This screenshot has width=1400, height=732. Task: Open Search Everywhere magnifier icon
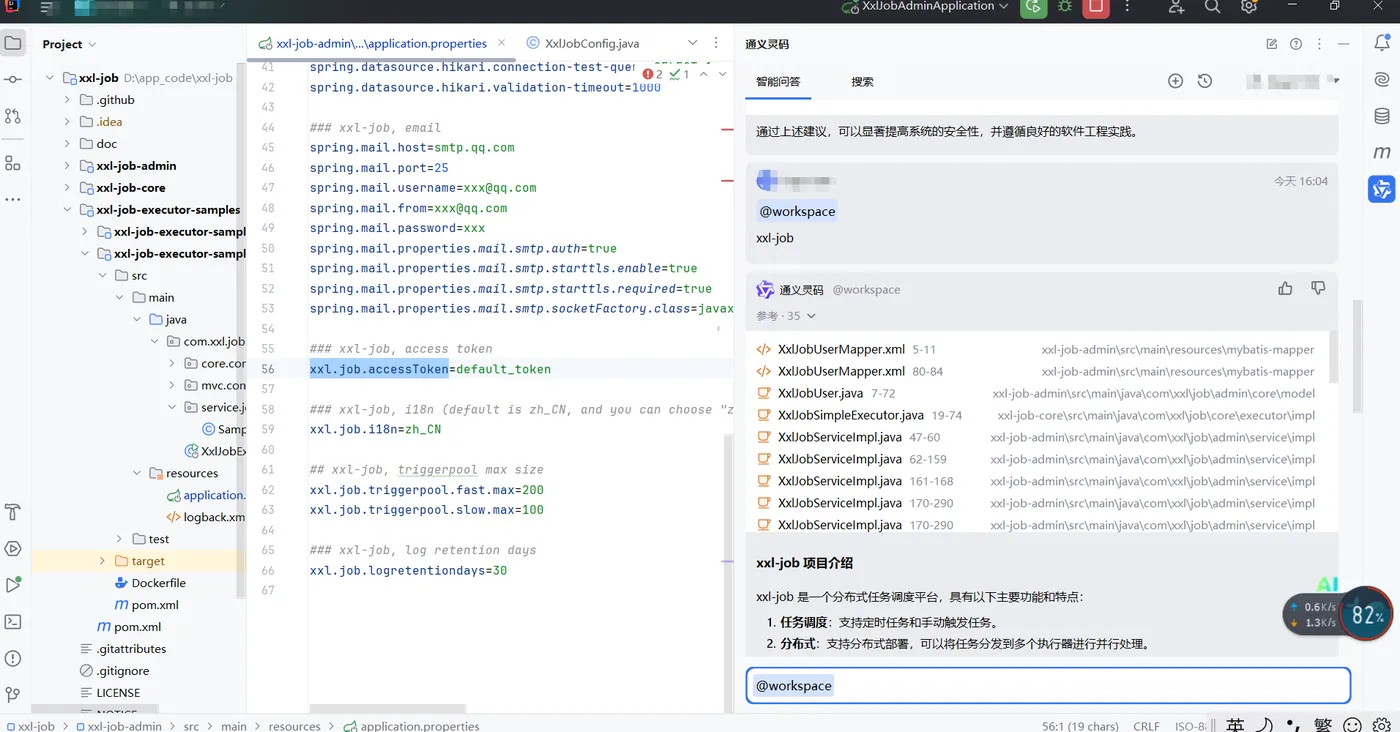click(x=1212, y=7)
